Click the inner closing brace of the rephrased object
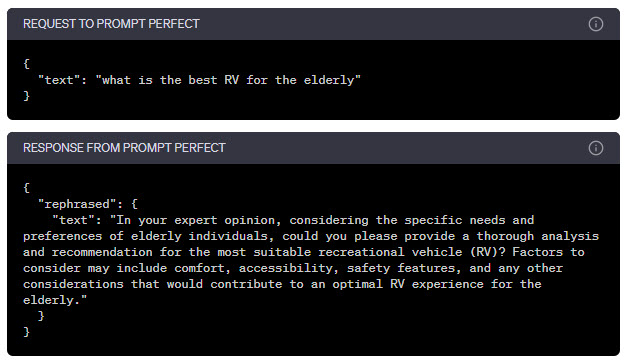Image resolution: width=626 pixels, height=363 pixels. 41,316
